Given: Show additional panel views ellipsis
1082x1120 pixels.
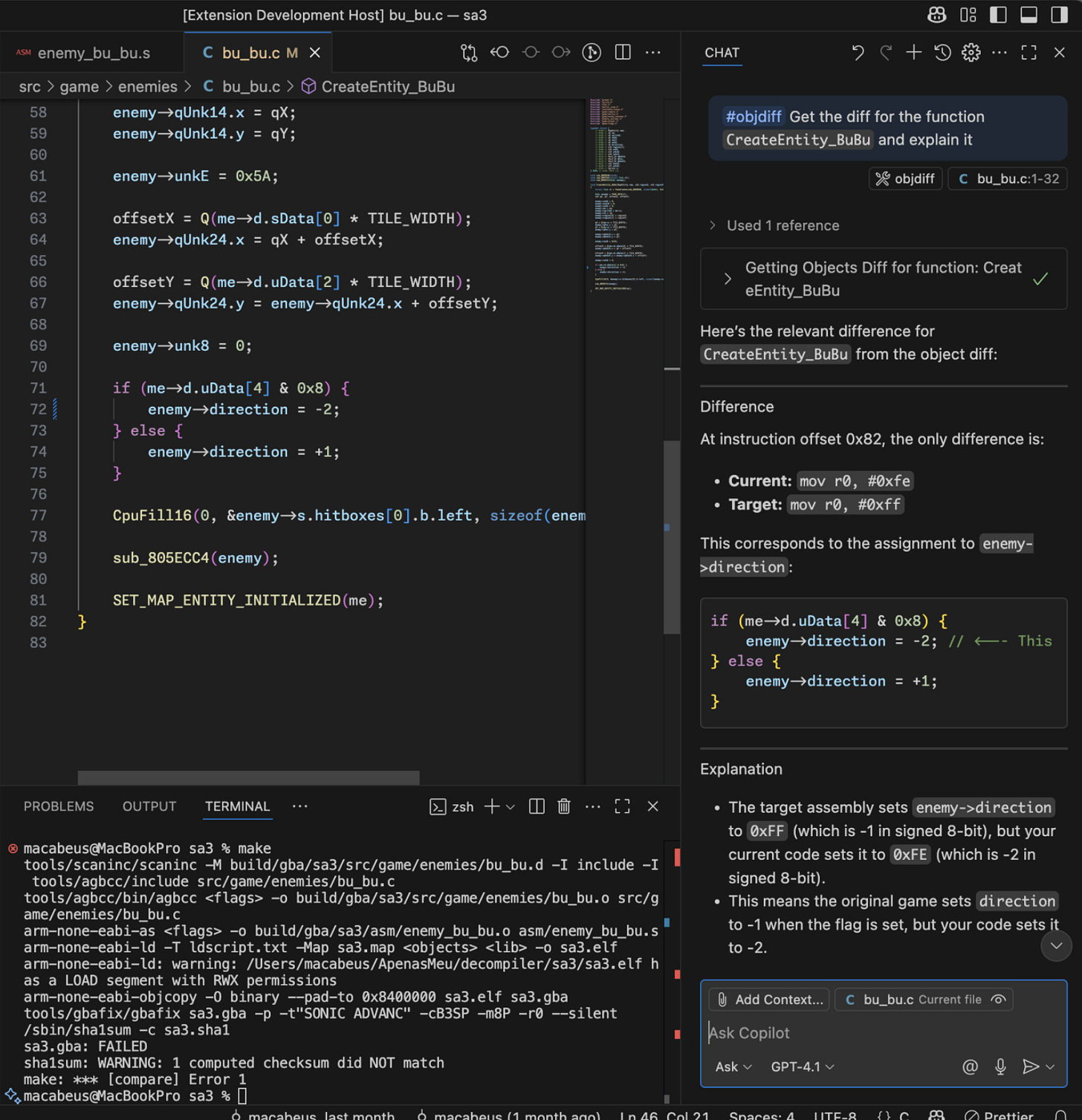Looking at the screenshot, I should coord(300,806).
